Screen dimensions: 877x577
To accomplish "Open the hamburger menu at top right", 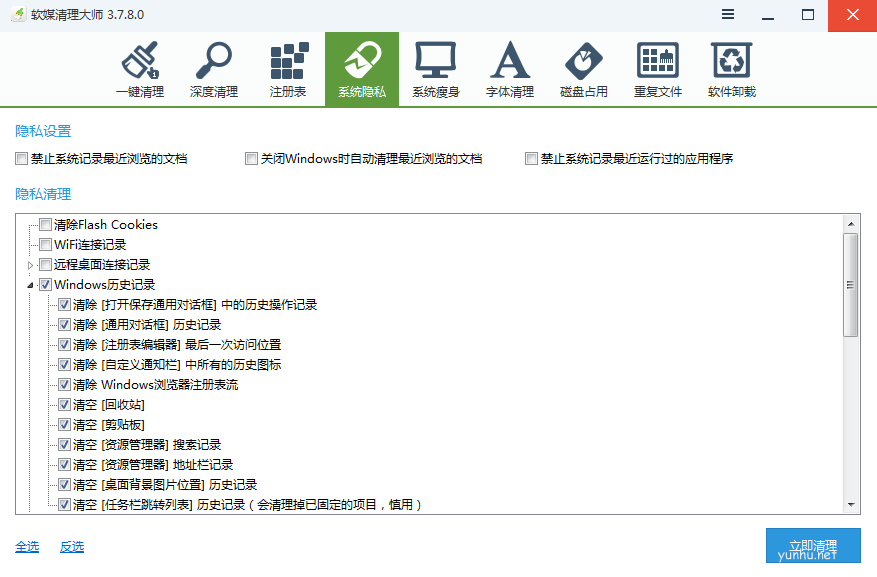I will point(727,14).
